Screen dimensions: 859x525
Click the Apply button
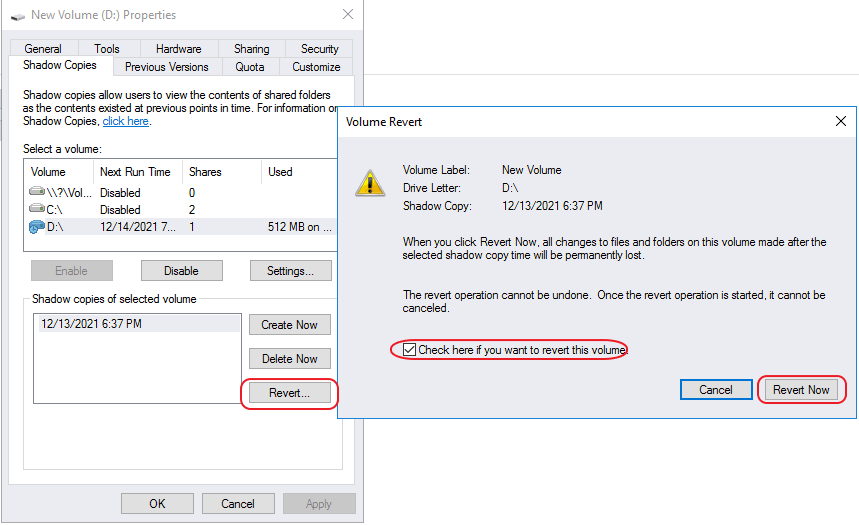(319, 504)
